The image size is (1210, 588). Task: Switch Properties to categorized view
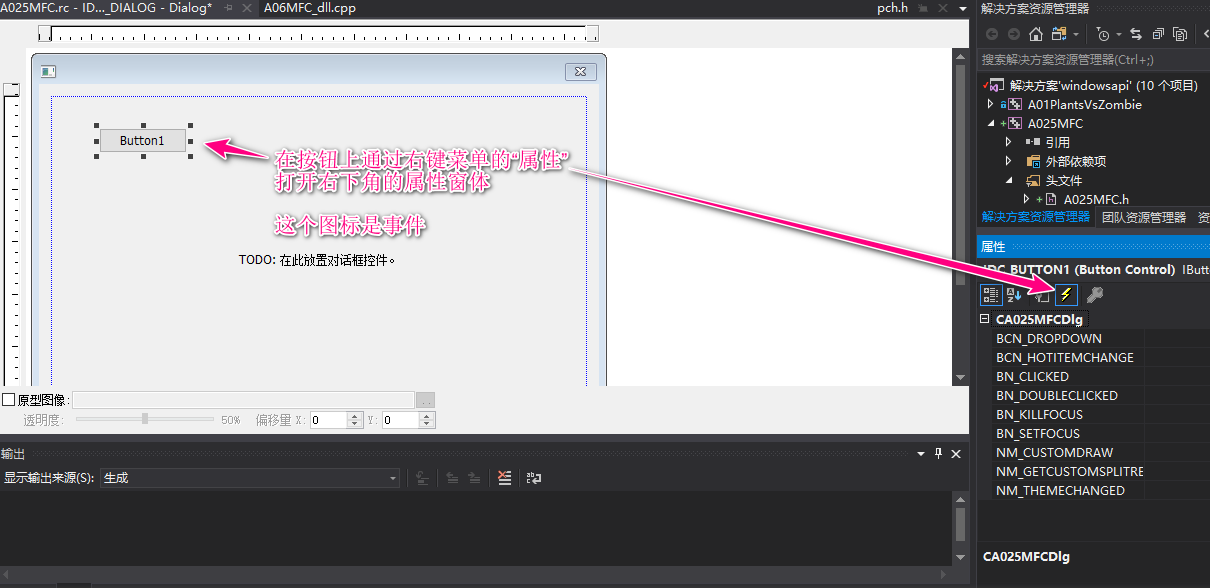click(x=991, y=295)
